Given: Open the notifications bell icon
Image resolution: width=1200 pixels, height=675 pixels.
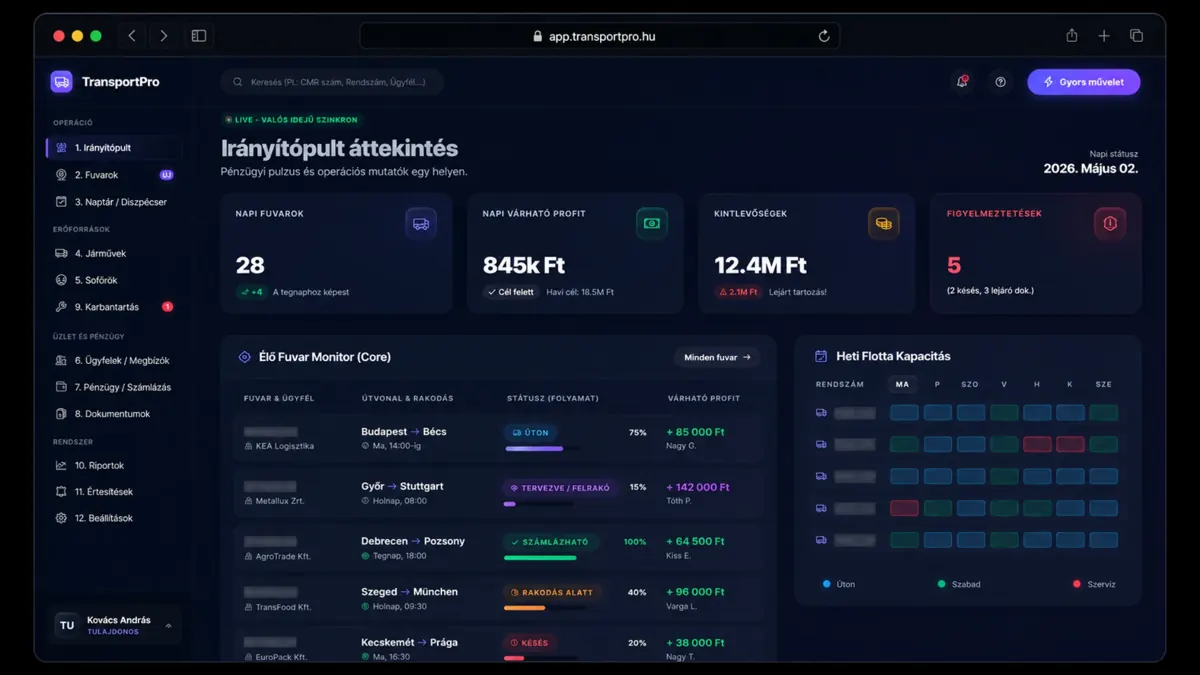Looking at the screenshot, I should [x=962, y=82].
